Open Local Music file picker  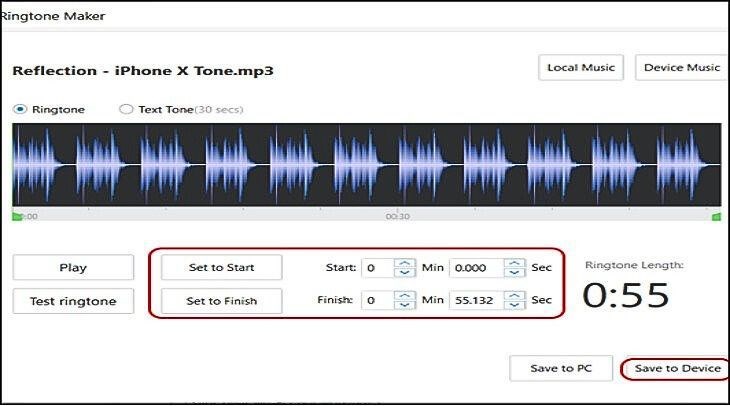coord(582,68)
